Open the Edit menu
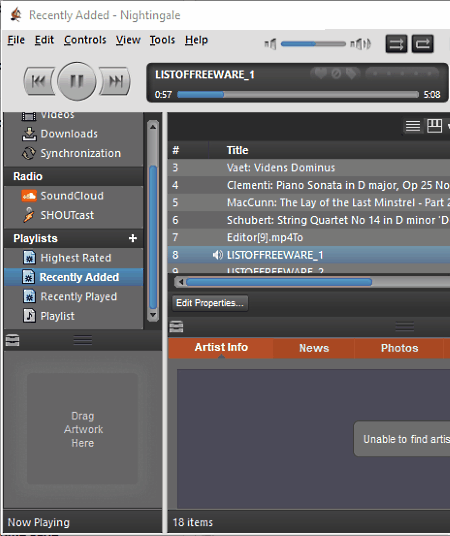450x536 pixels. (x=44, y=40)
